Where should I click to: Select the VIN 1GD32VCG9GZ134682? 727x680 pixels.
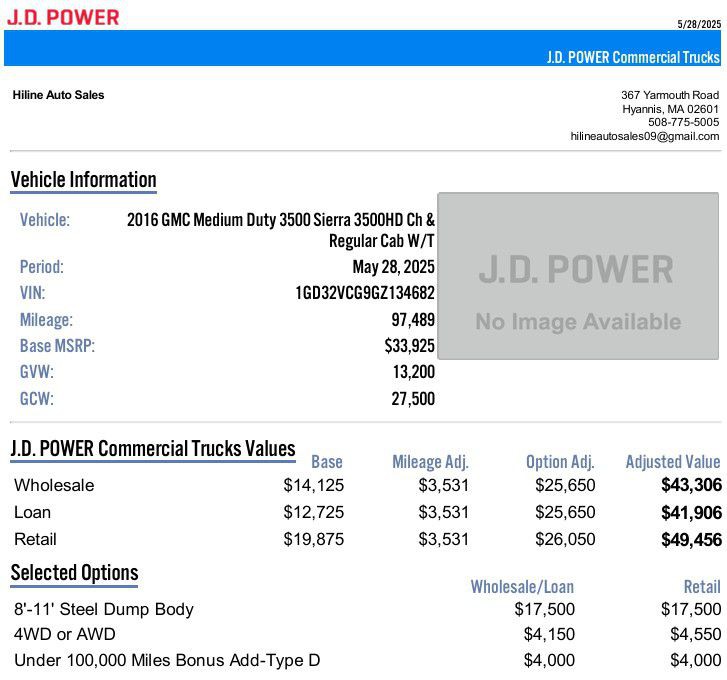pyautogui.click(x=365, y=293)
